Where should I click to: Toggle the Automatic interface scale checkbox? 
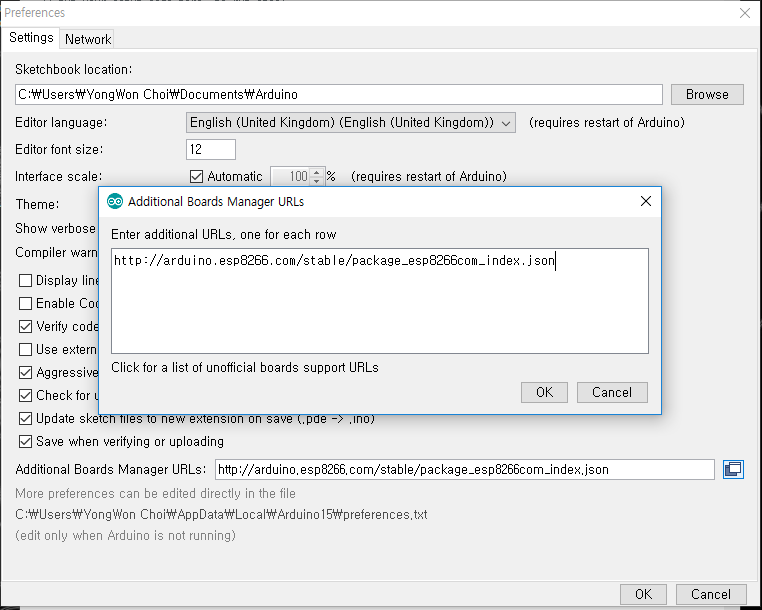[x=196, y=177]
